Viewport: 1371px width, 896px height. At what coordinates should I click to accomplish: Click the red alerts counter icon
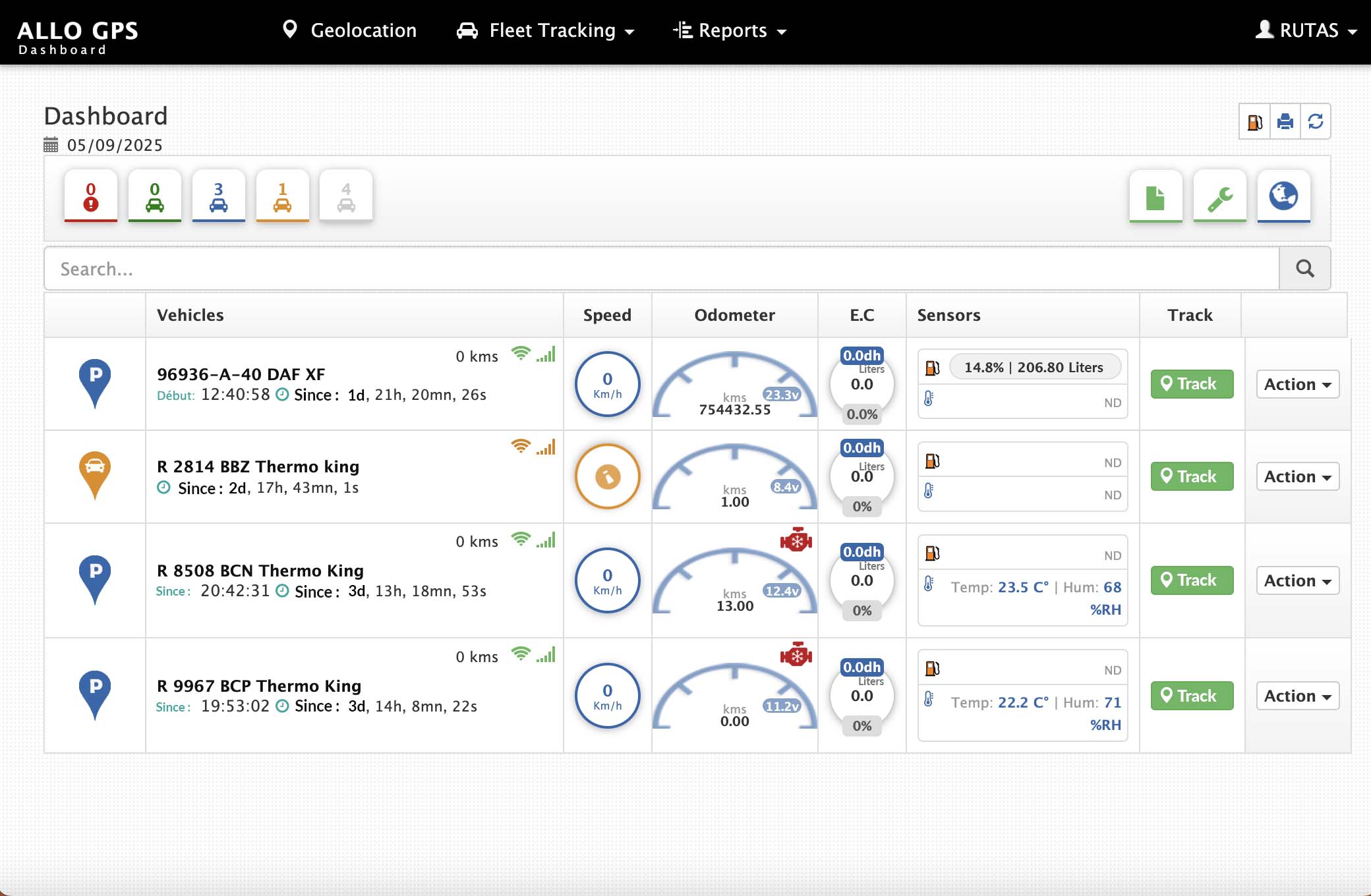(91, 196)
